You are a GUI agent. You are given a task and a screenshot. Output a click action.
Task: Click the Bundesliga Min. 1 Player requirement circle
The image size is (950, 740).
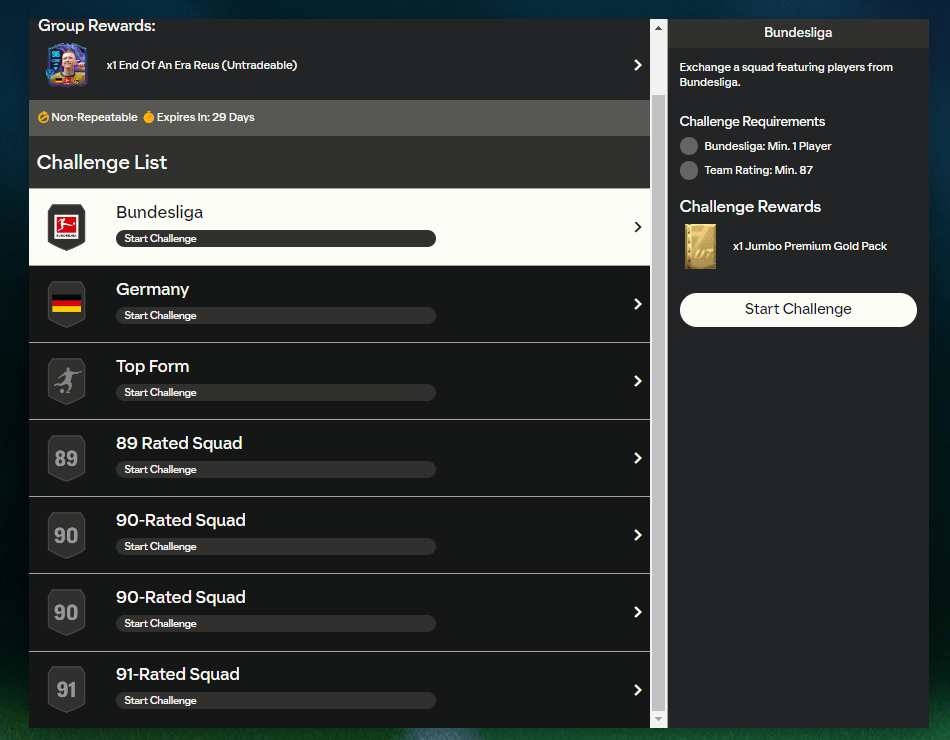[x=689, y=146]
